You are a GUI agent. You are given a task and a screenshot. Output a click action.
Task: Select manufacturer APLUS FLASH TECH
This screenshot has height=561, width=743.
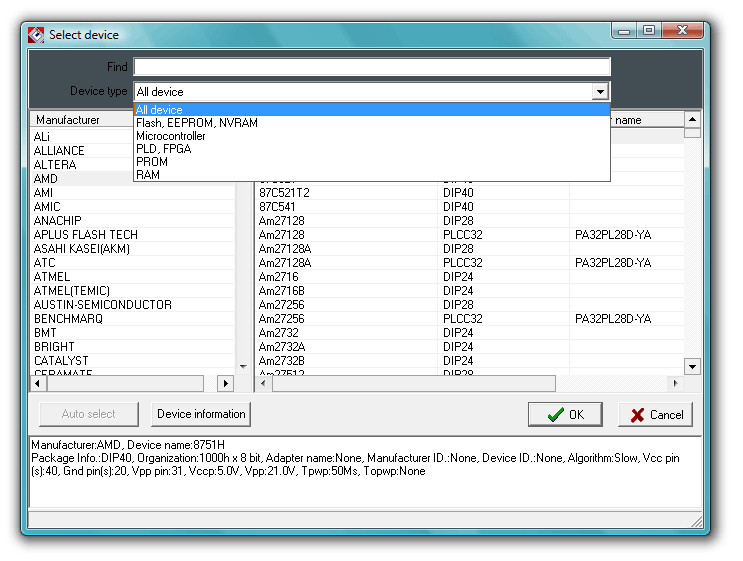coord(133,235)
